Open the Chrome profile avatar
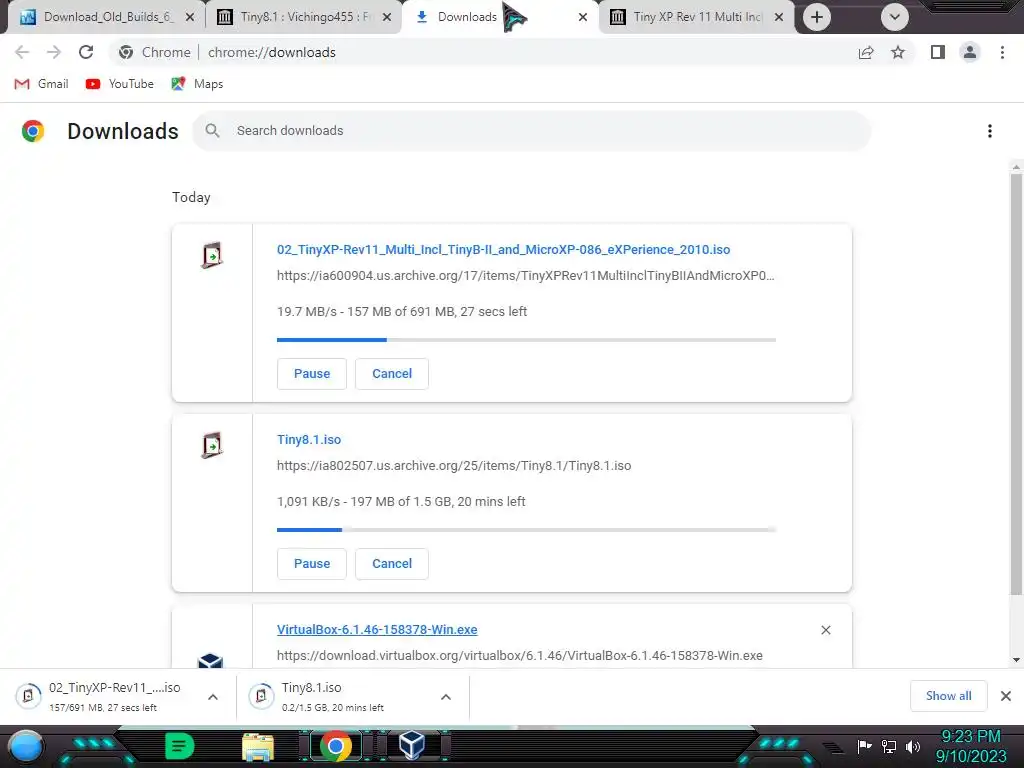Screen dimensions: 1024x768 pyautogui.click(x=970, y=52)
